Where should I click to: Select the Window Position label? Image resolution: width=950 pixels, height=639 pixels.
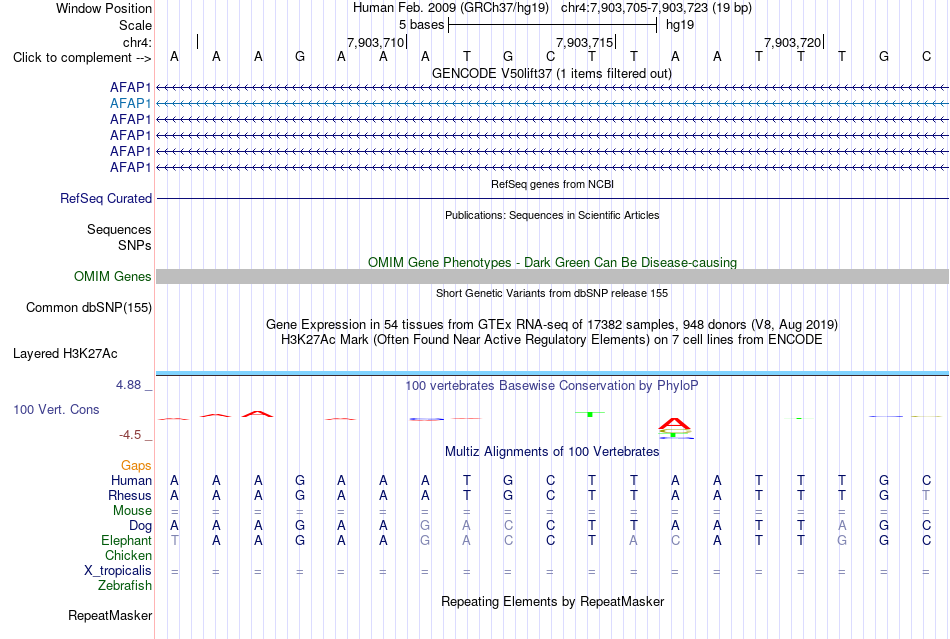[x=104, y=8]
